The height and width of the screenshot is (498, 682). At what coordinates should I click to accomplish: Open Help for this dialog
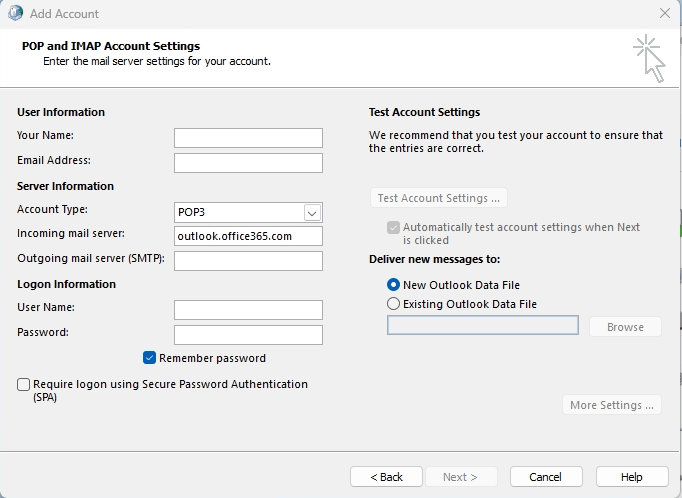pyautogui.click(x=632, y=477)
